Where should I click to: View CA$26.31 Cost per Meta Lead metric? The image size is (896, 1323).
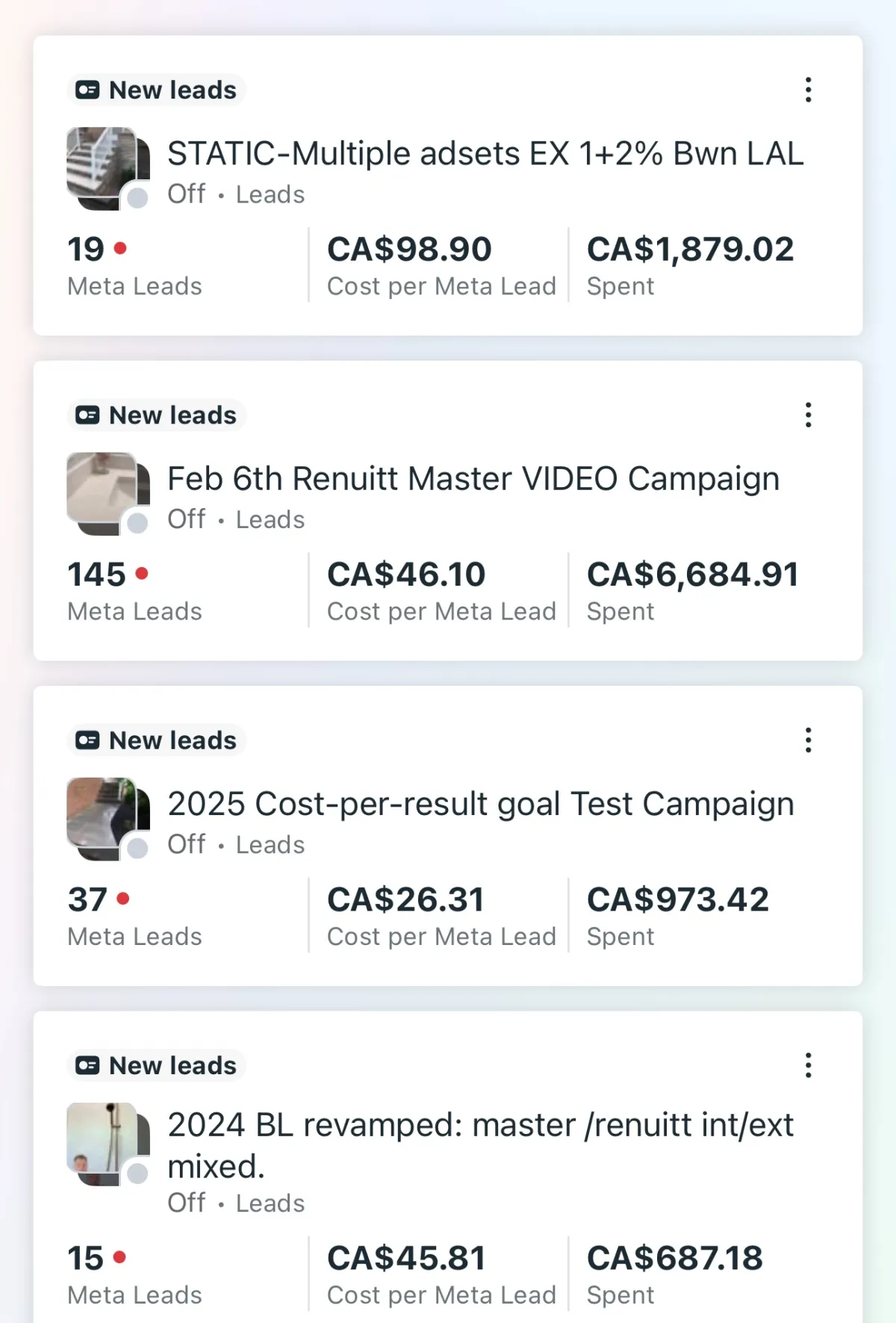click(441, 916)
